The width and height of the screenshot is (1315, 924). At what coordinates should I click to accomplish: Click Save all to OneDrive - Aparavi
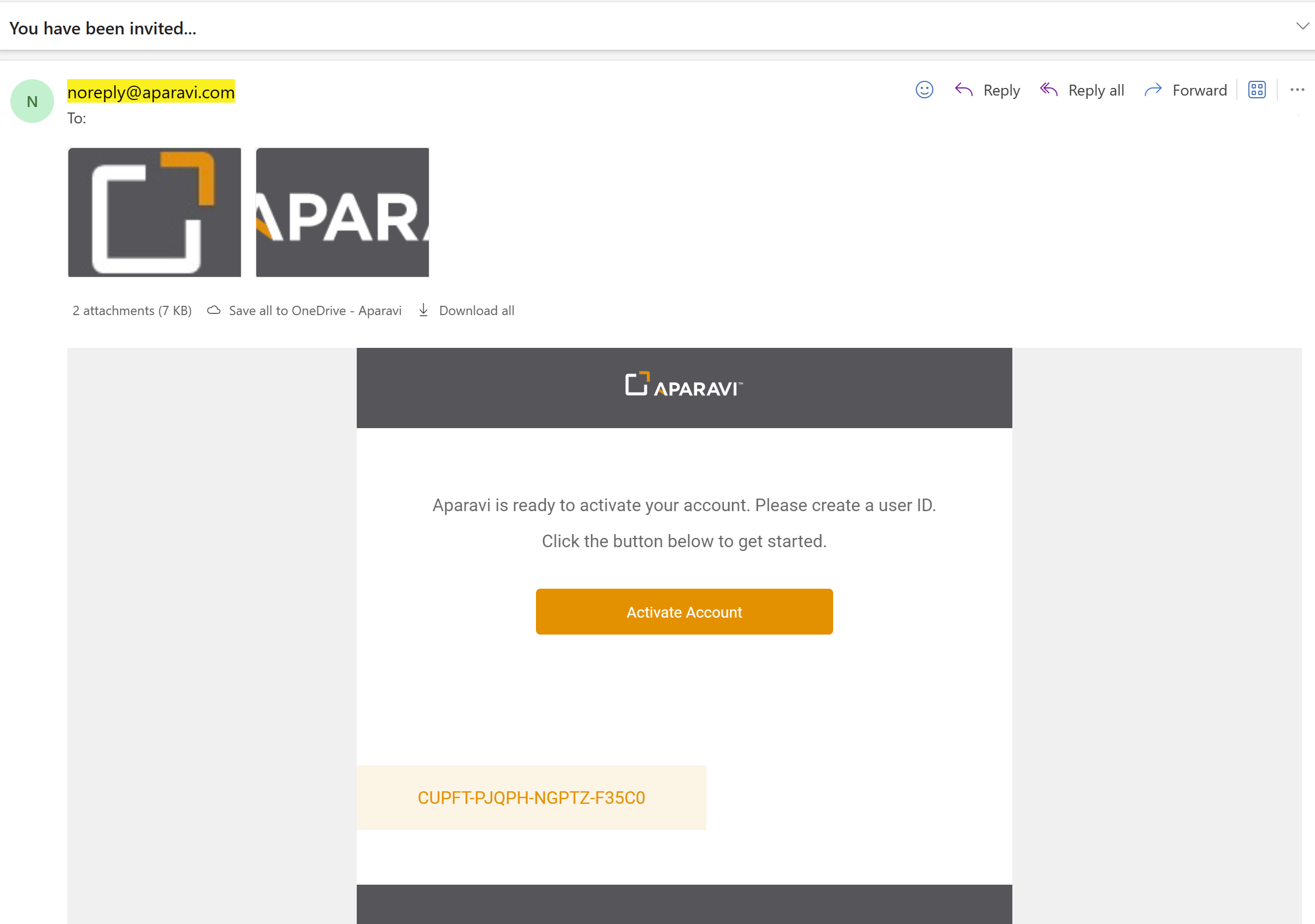315,310
